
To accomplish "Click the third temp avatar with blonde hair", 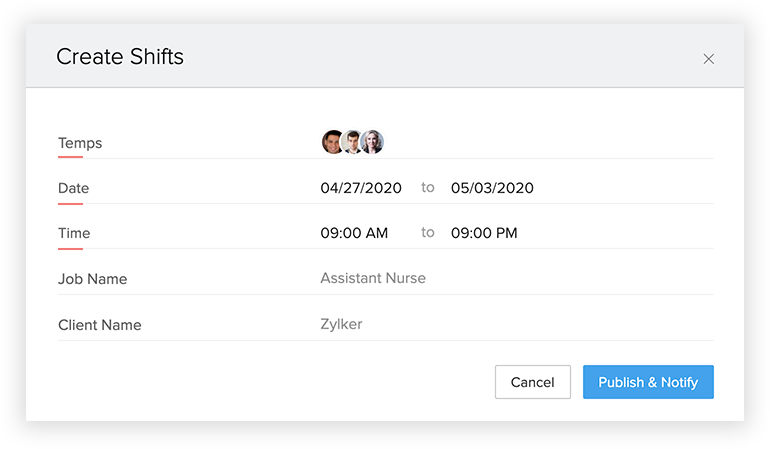I will 373,142.
